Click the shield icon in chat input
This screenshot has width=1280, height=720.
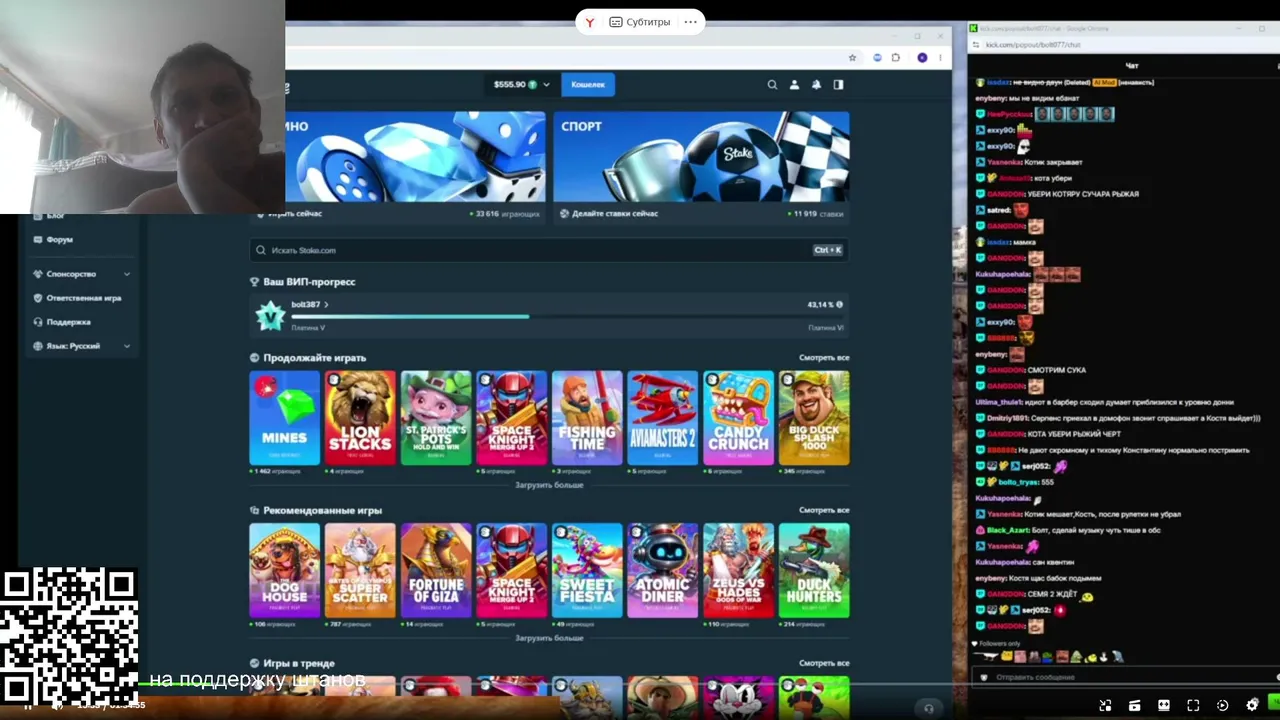(x=984, y=677)
